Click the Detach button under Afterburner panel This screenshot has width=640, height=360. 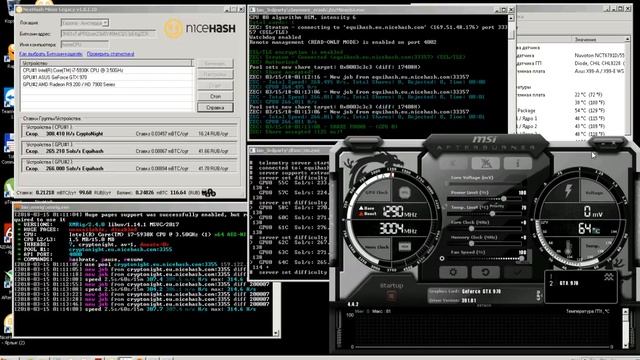[484, 305]
